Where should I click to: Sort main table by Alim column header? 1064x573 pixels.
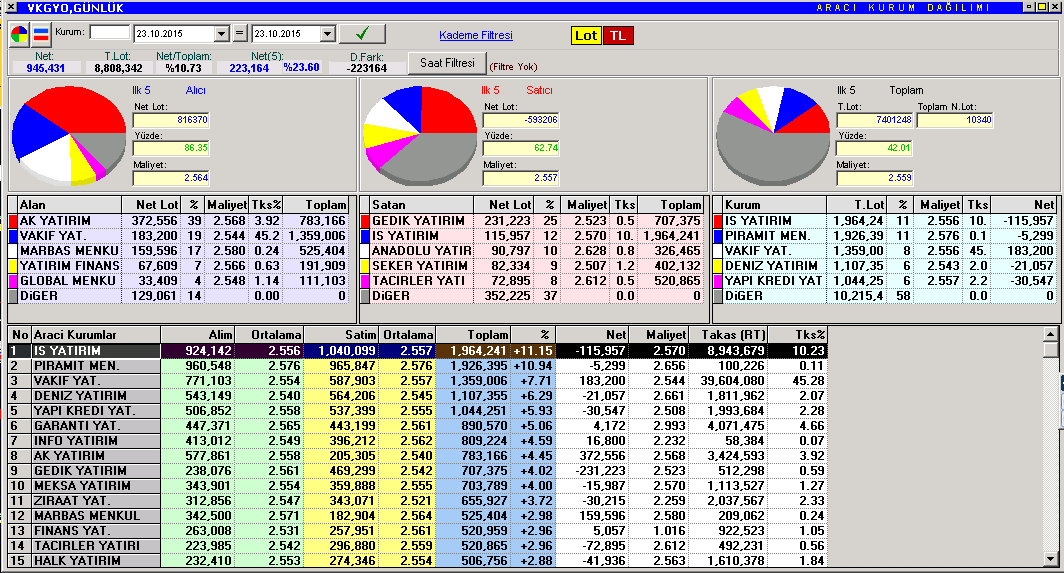(x=197, y=335)
